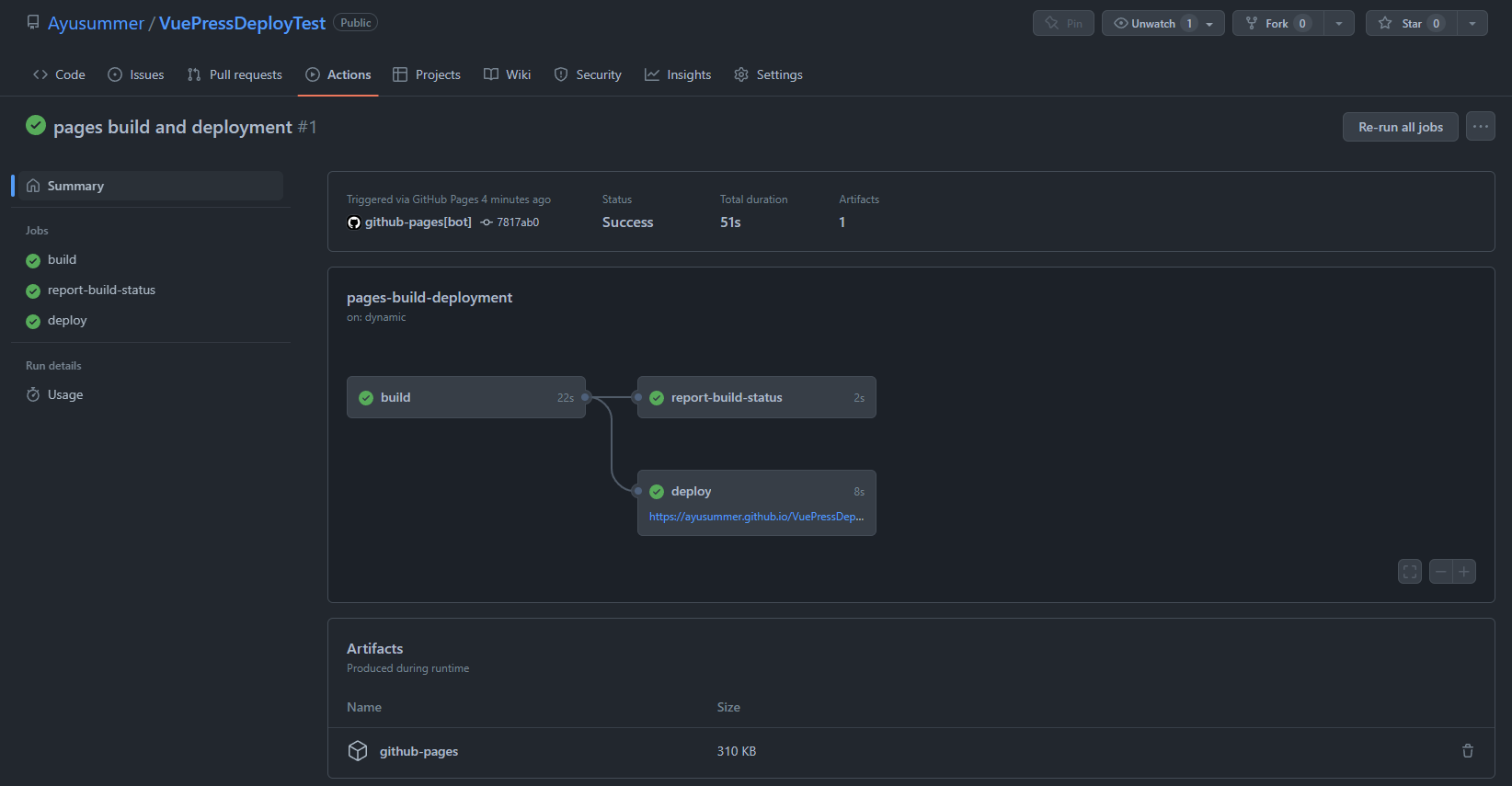This screenshot has width=1512, height=786.
Task: Toggle fullscreen for the workflow graph
Action: tap(1410, 572)
